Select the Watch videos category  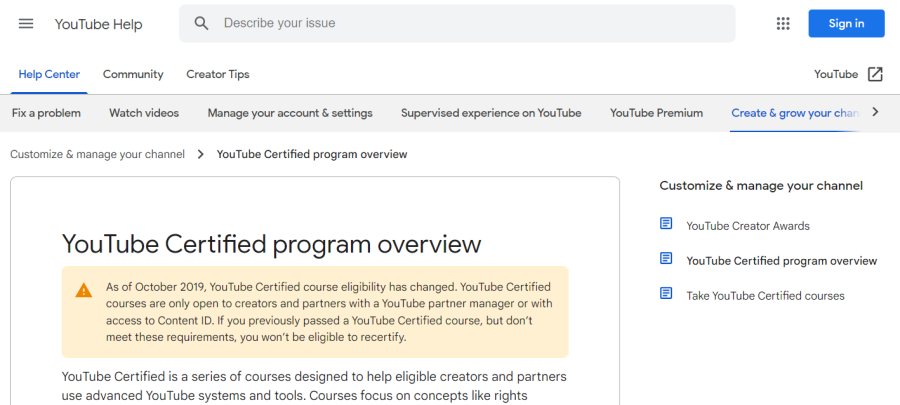click(x=144, y=113)
